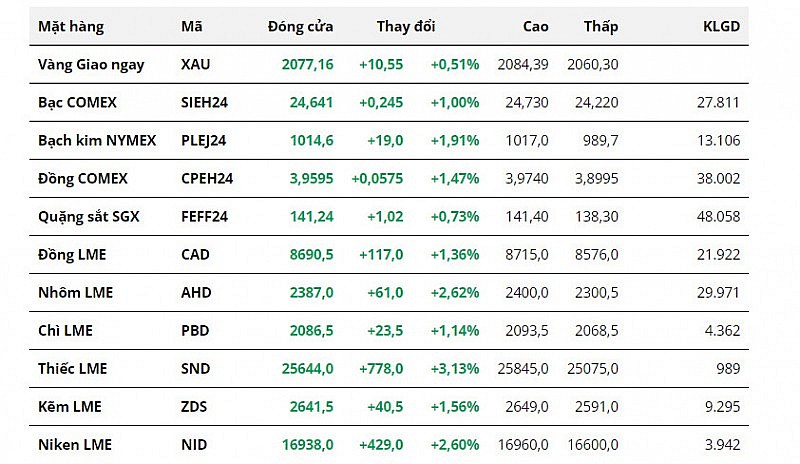Click the CAD symbol code
Screen dimensions: 800x464
(x=196, y=255)
